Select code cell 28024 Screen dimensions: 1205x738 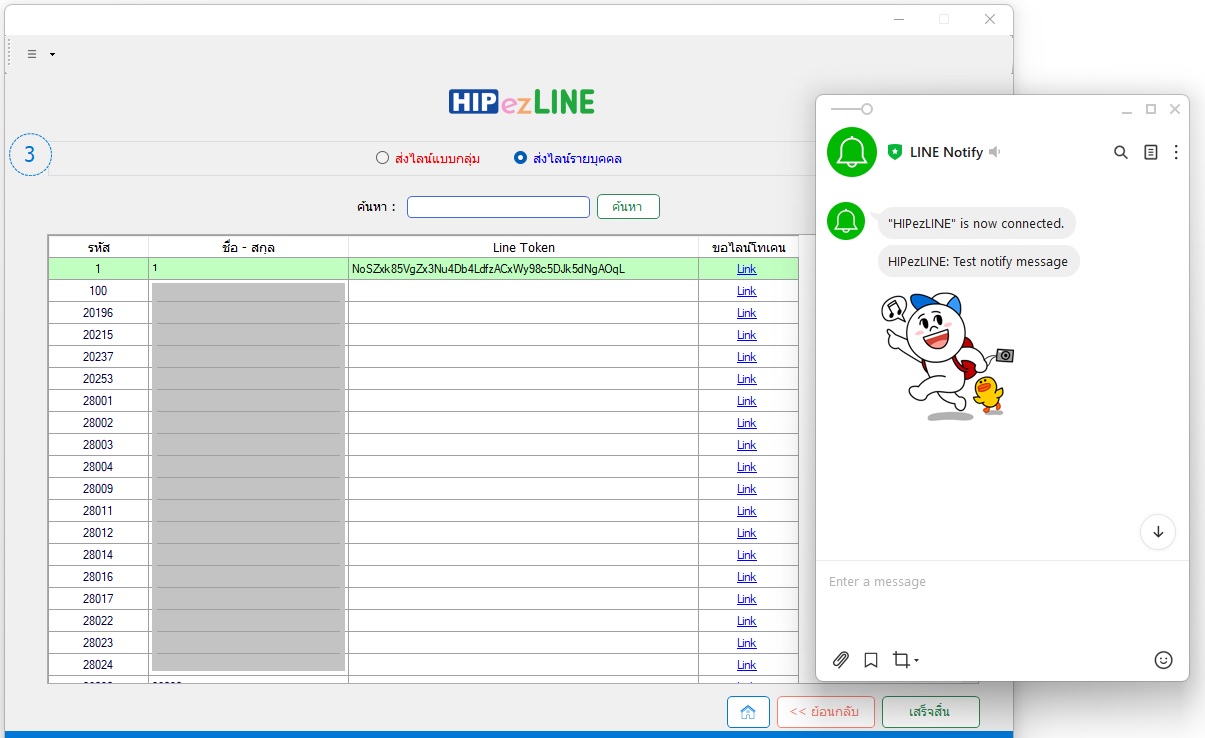tap(98, 665)
